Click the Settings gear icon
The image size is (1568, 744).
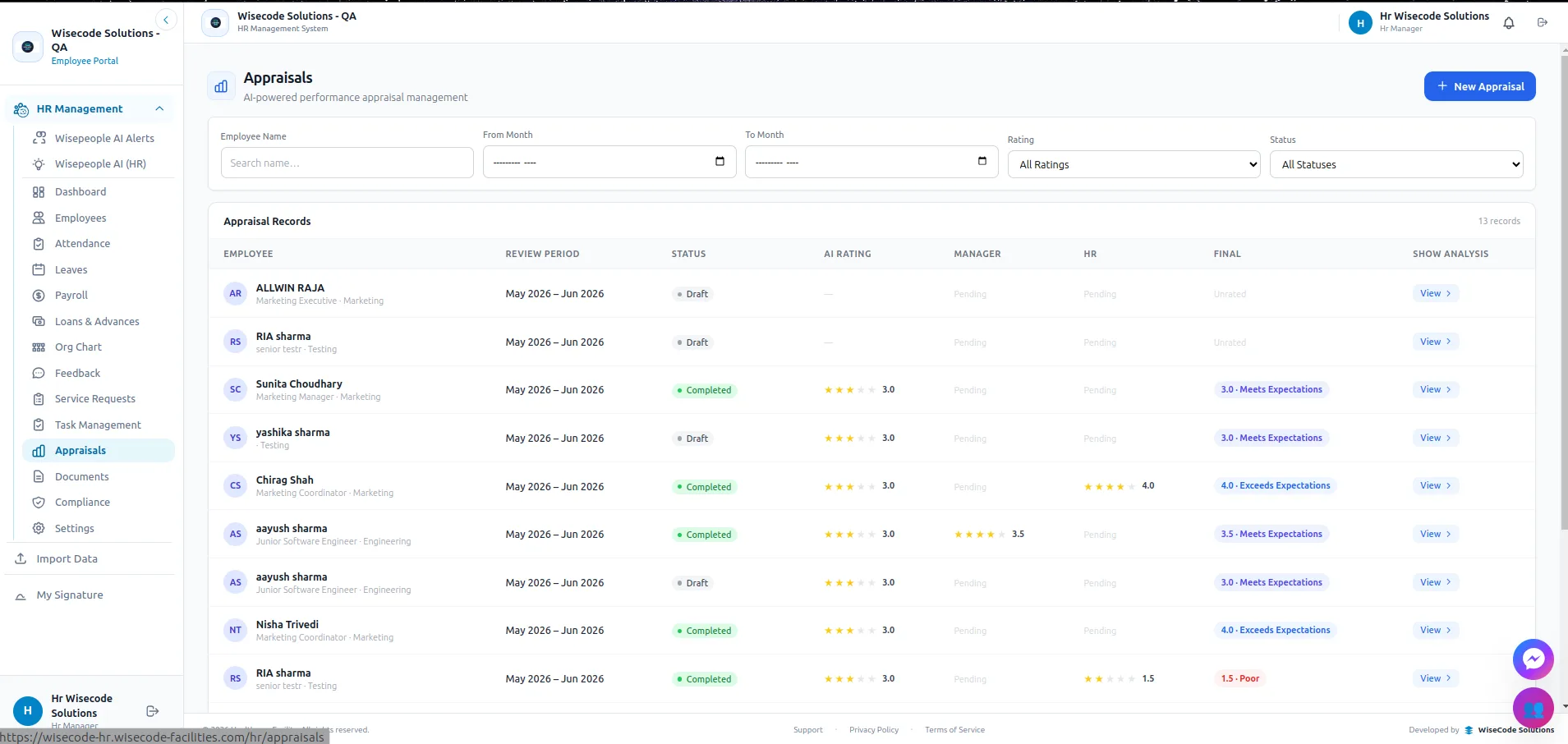tap(39, 528)
